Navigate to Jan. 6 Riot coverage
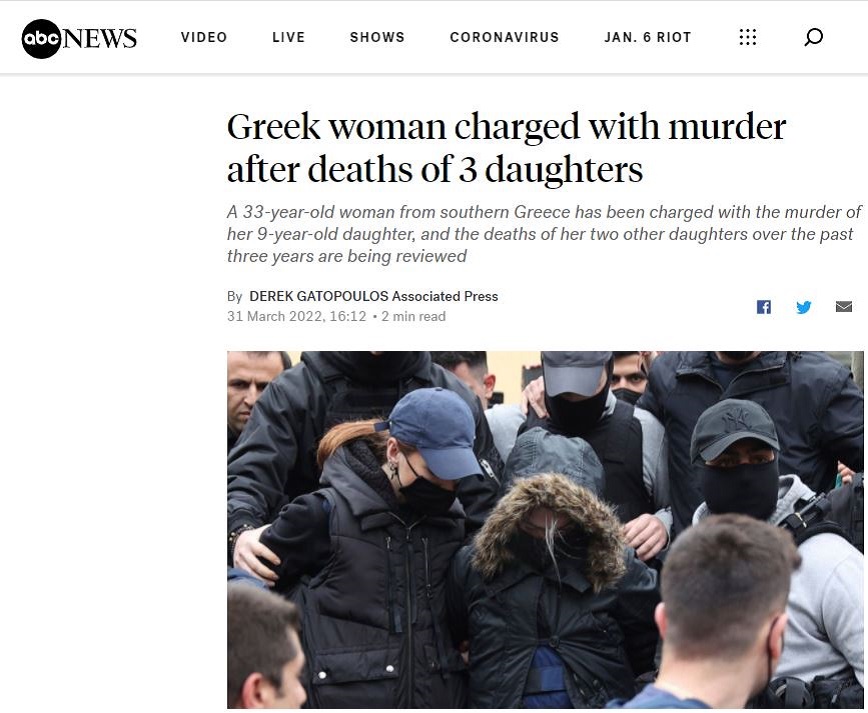This screenshot has height=713, width=868. [648, 37]
